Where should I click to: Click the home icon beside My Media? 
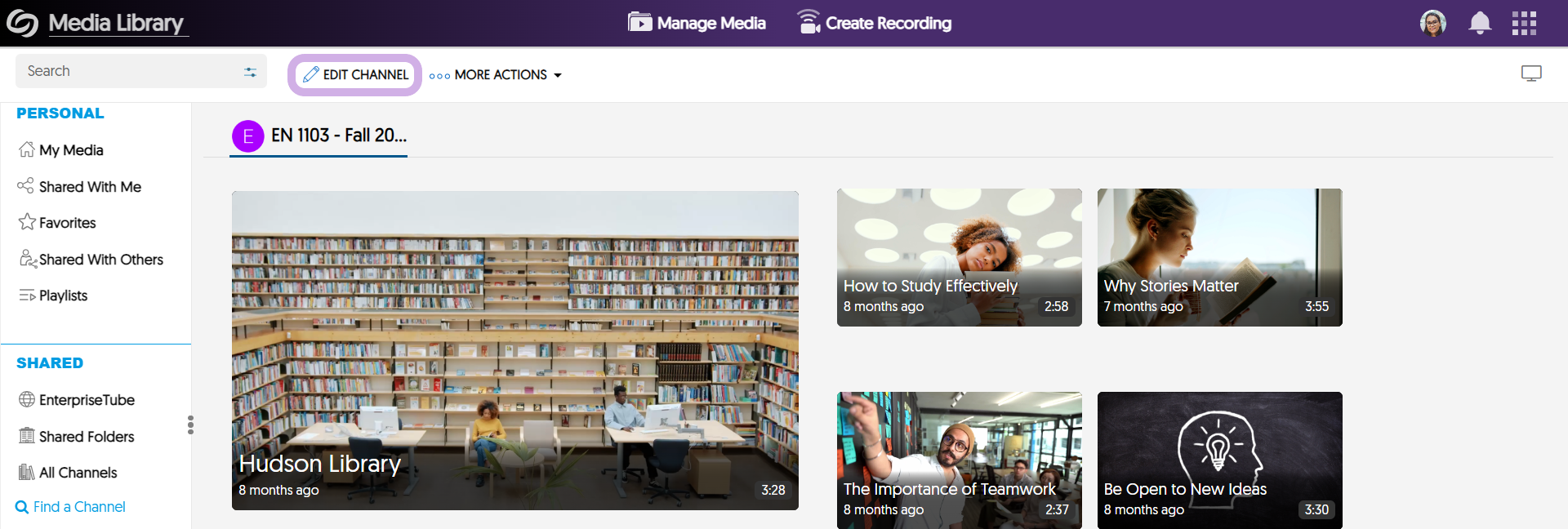point(27,149)
